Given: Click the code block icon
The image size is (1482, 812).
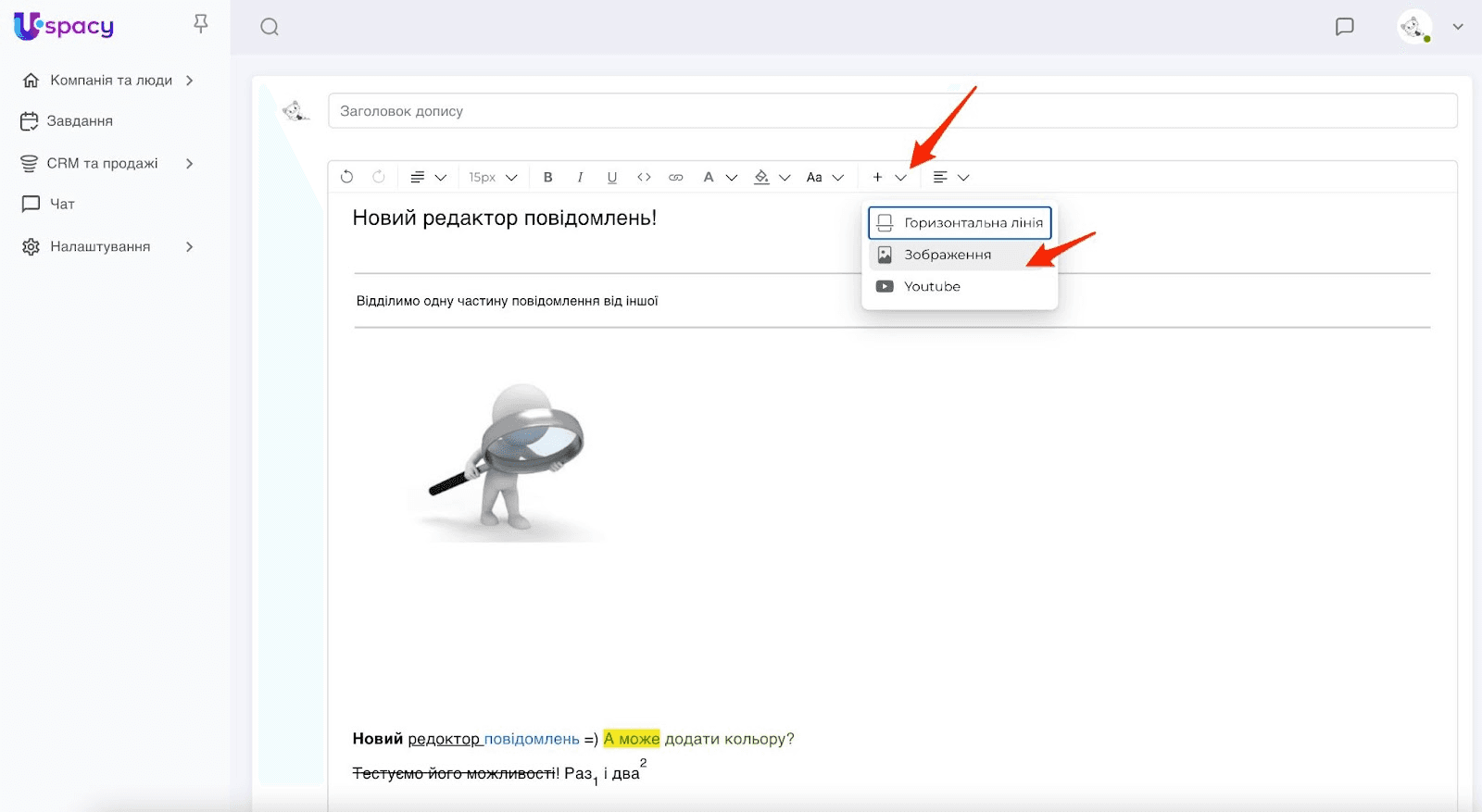Looking at the screenshot, I should click(644, 177).
